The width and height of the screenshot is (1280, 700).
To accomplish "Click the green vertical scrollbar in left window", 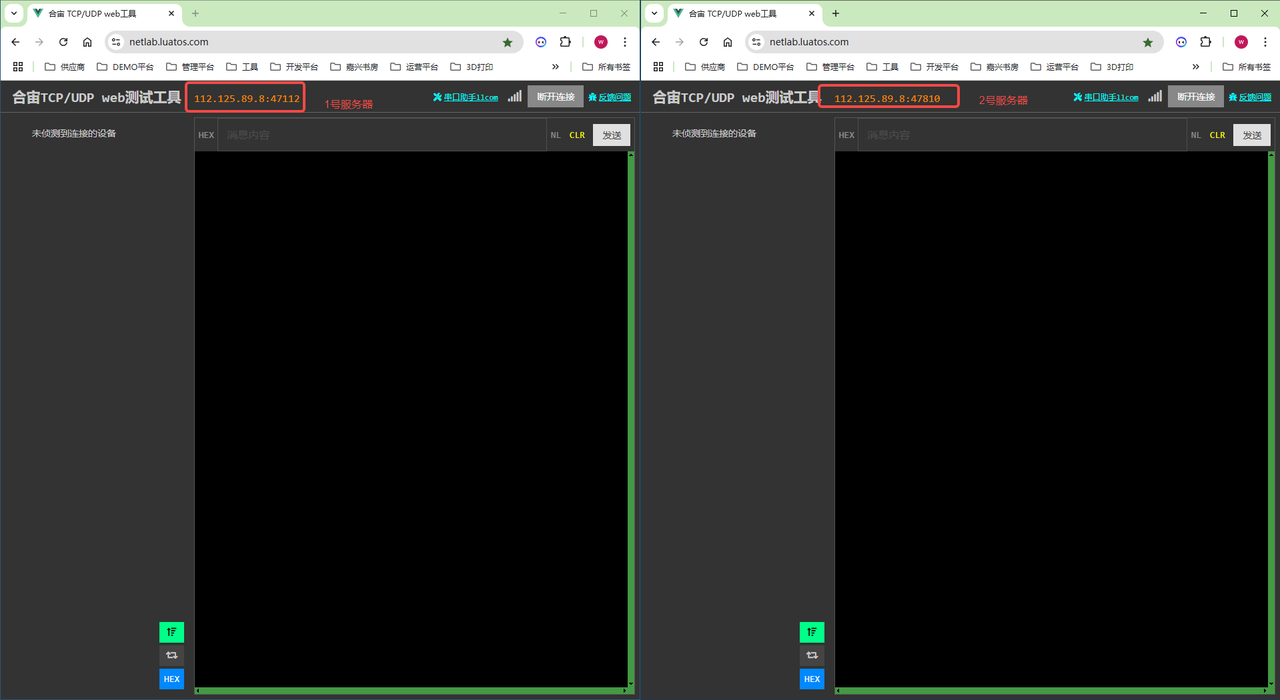I will click(631, 420).
